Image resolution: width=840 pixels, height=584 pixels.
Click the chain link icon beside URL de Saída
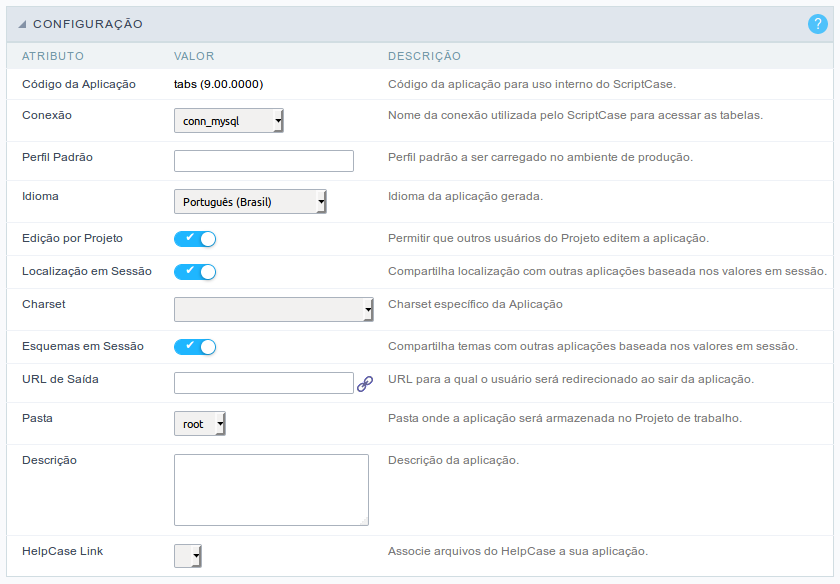pos(365,384)
